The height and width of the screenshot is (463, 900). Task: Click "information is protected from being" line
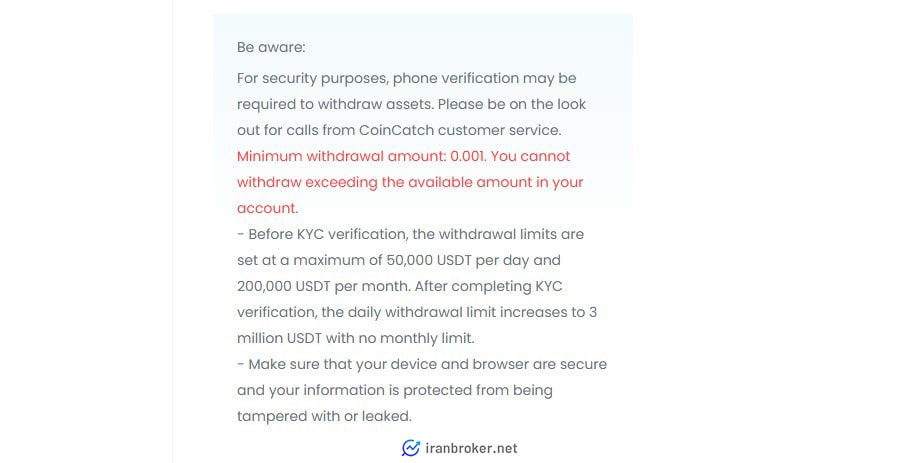pyautogui.click(x=428, y=391)
